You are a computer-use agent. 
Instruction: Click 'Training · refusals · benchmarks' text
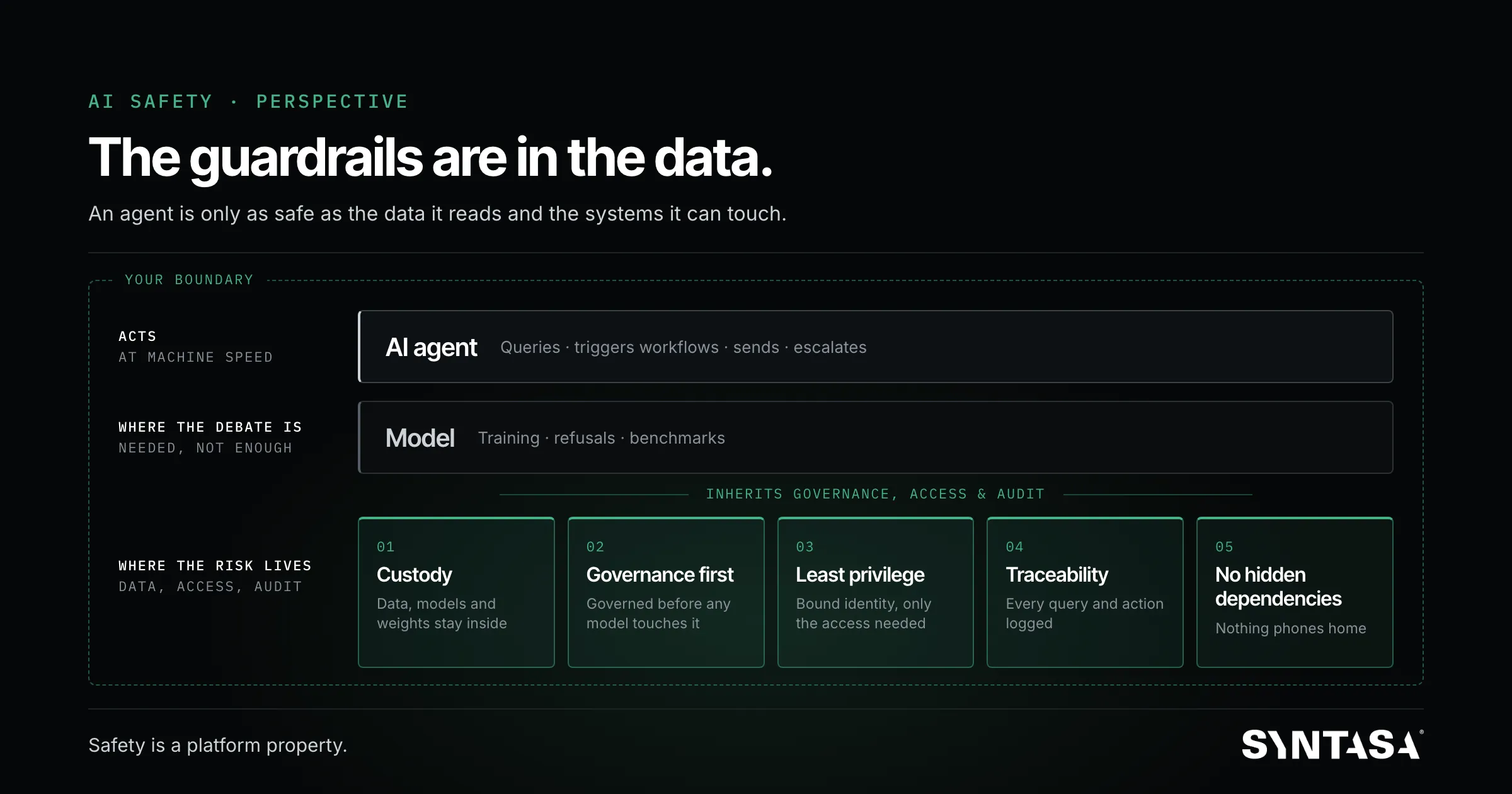pyautogui.click(x=602, y=438)
